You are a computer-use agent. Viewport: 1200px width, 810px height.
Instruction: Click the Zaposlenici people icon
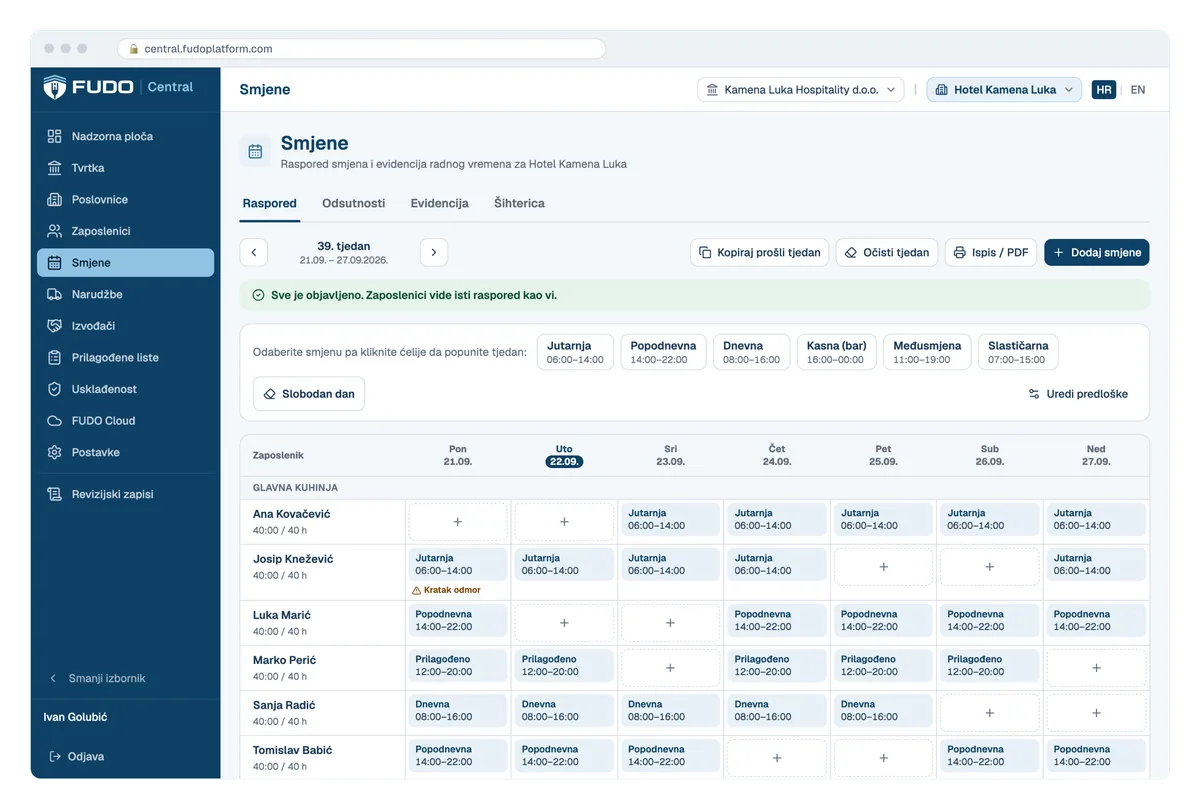pyautogui.click(x=55, y=231)
